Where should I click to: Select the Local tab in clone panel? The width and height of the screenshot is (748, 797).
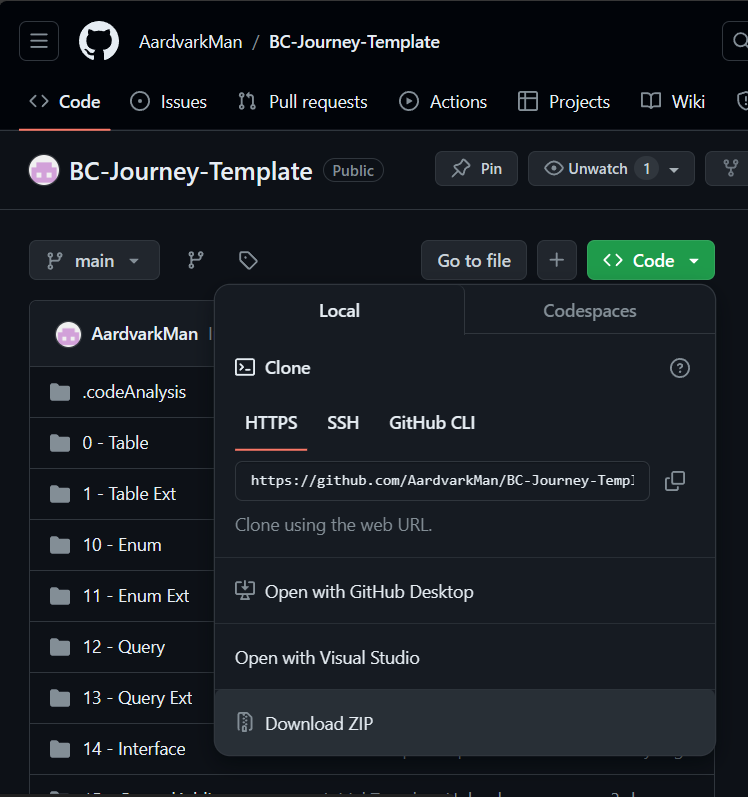tap(339, 311)
